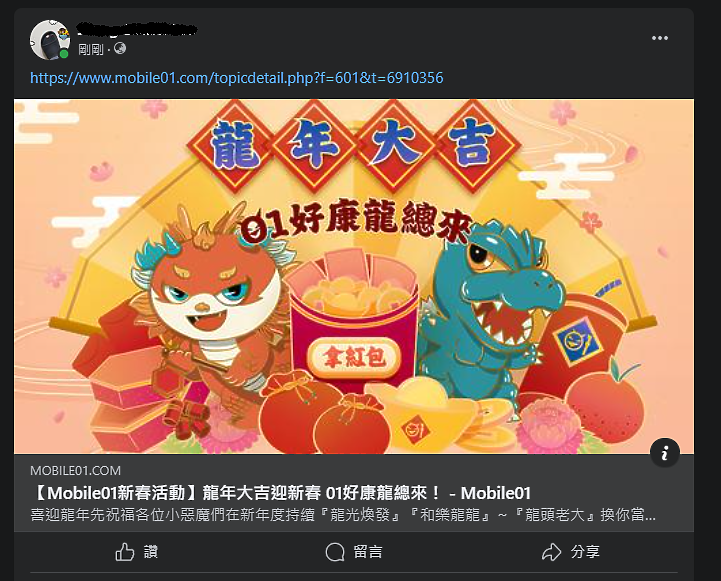This screenshot has width=721, height=581.
Task: Click the 分享 share button label
Action: point(585,552)
